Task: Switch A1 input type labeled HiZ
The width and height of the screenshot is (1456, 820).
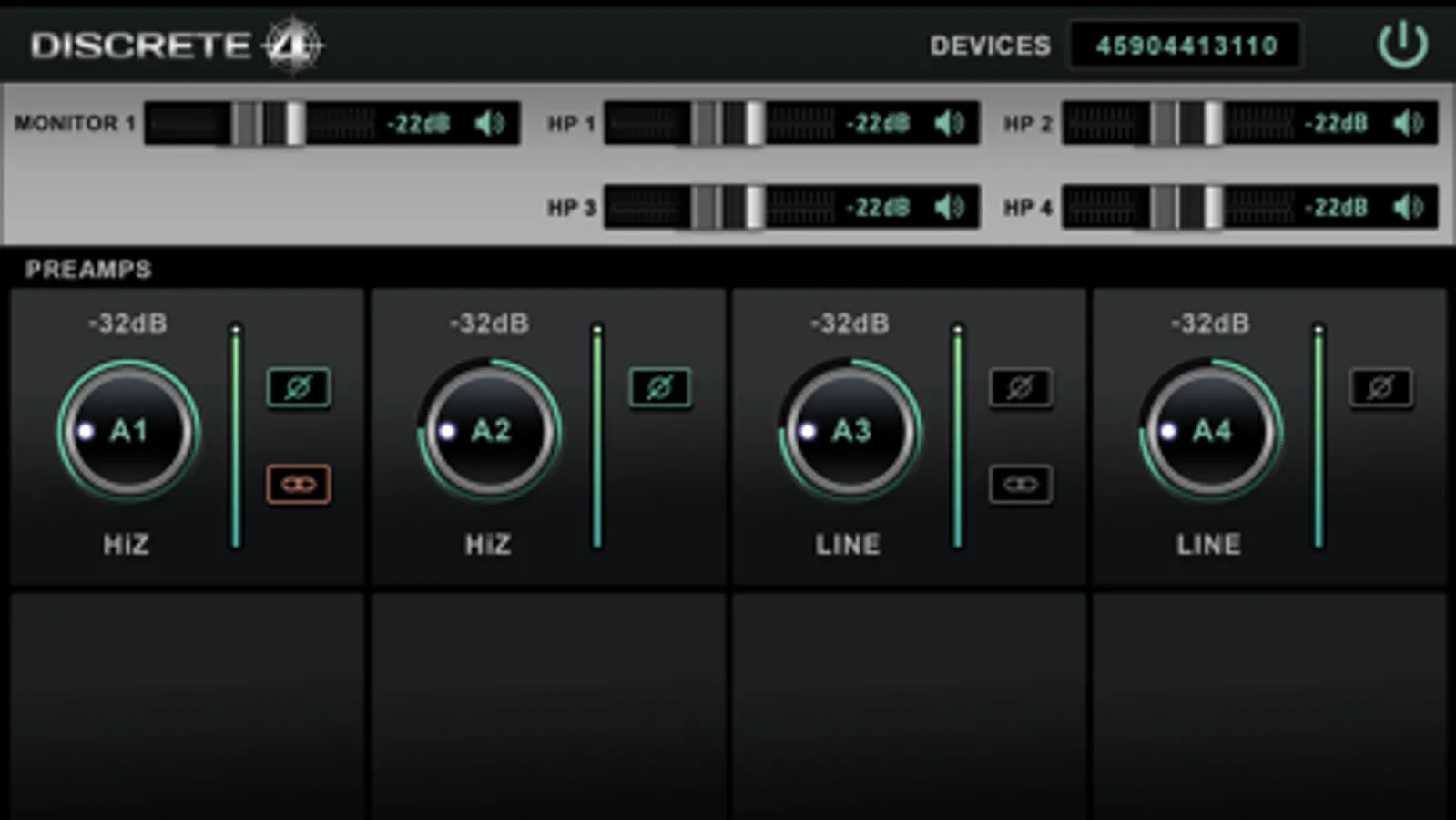Action: 126,545
